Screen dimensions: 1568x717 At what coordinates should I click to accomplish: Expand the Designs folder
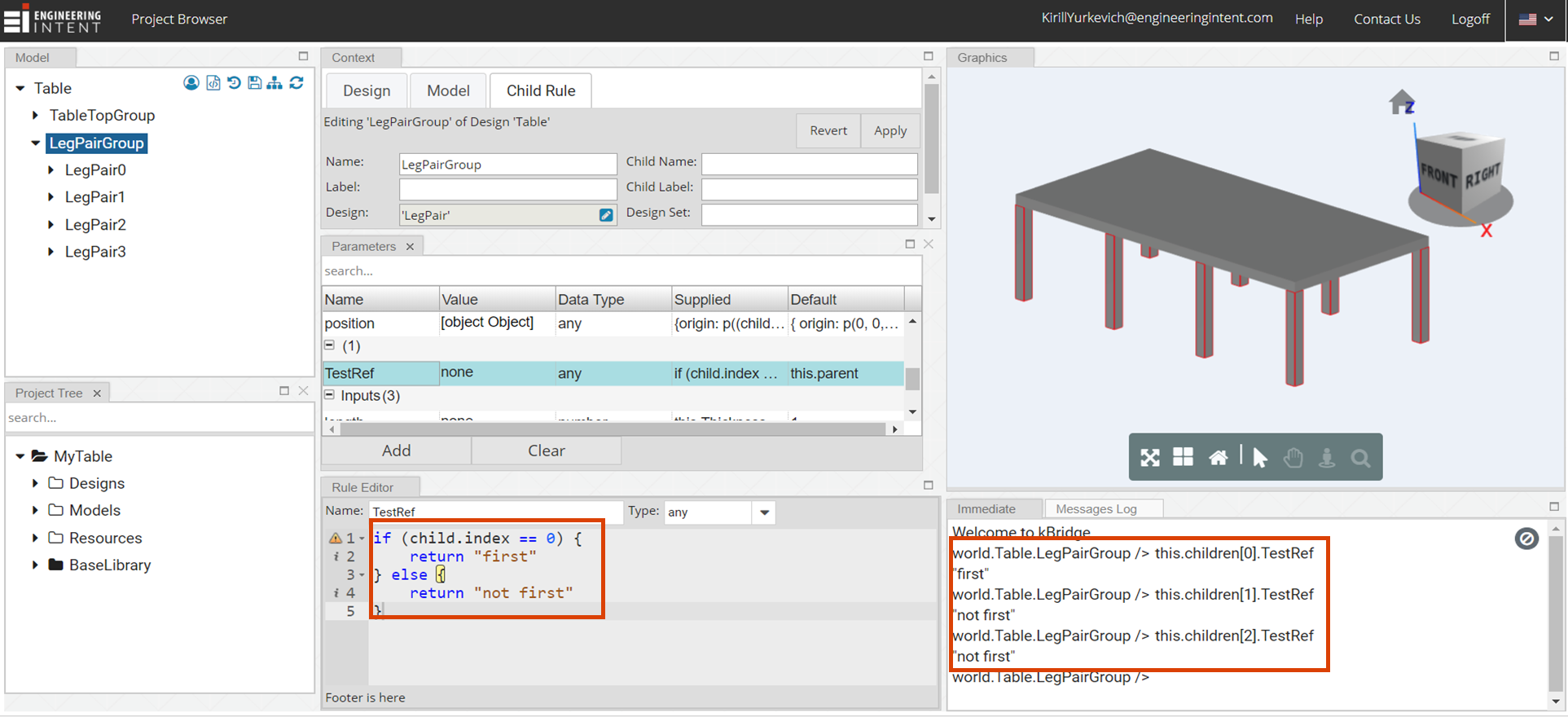click(35, 483)
